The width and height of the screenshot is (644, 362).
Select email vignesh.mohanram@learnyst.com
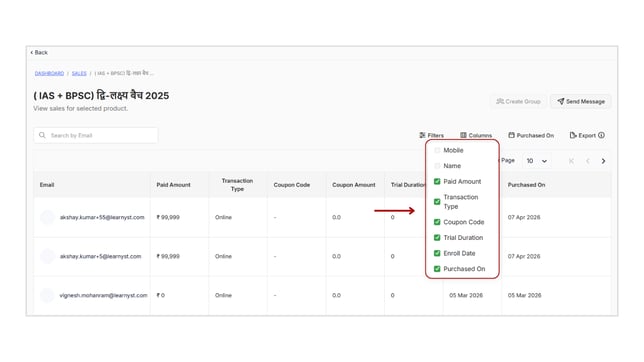pos(104,295)
